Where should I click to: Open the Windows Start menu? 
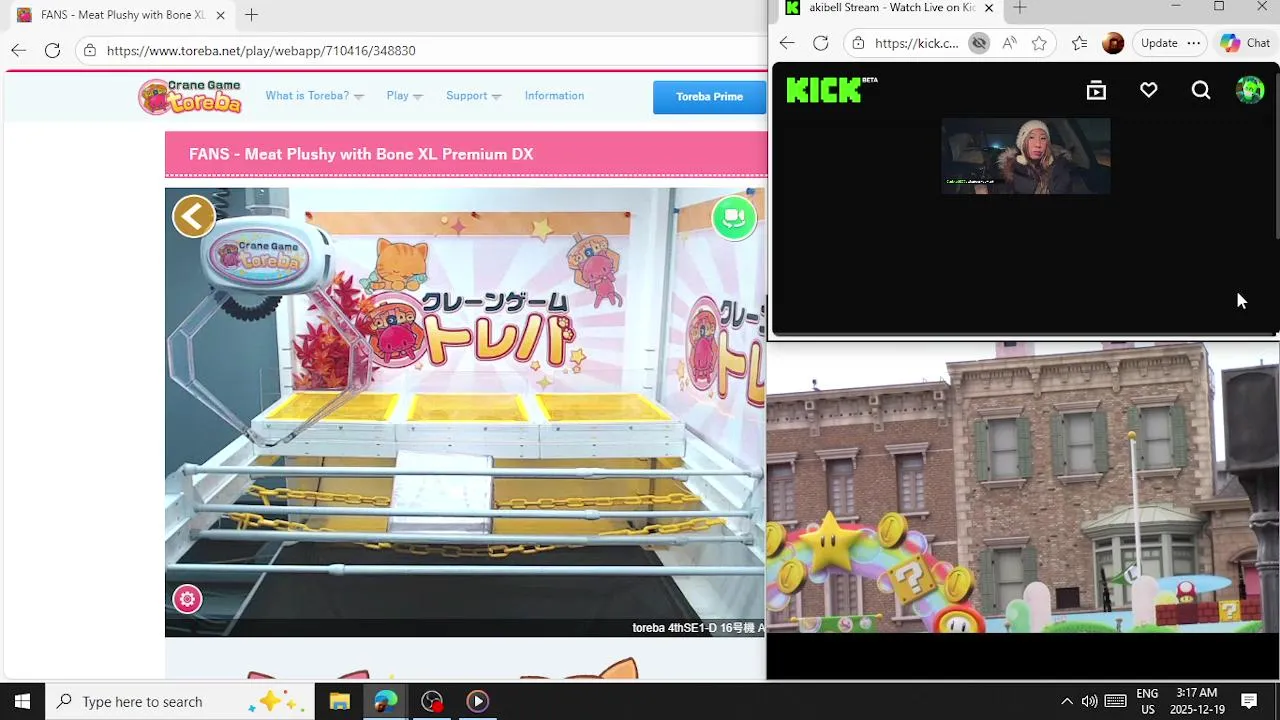point(22,701)
